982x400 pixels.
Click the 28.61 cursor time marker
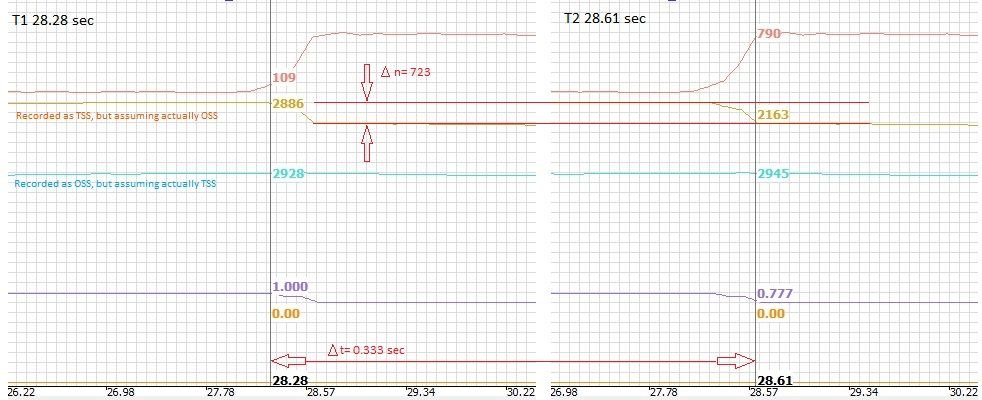774,381
